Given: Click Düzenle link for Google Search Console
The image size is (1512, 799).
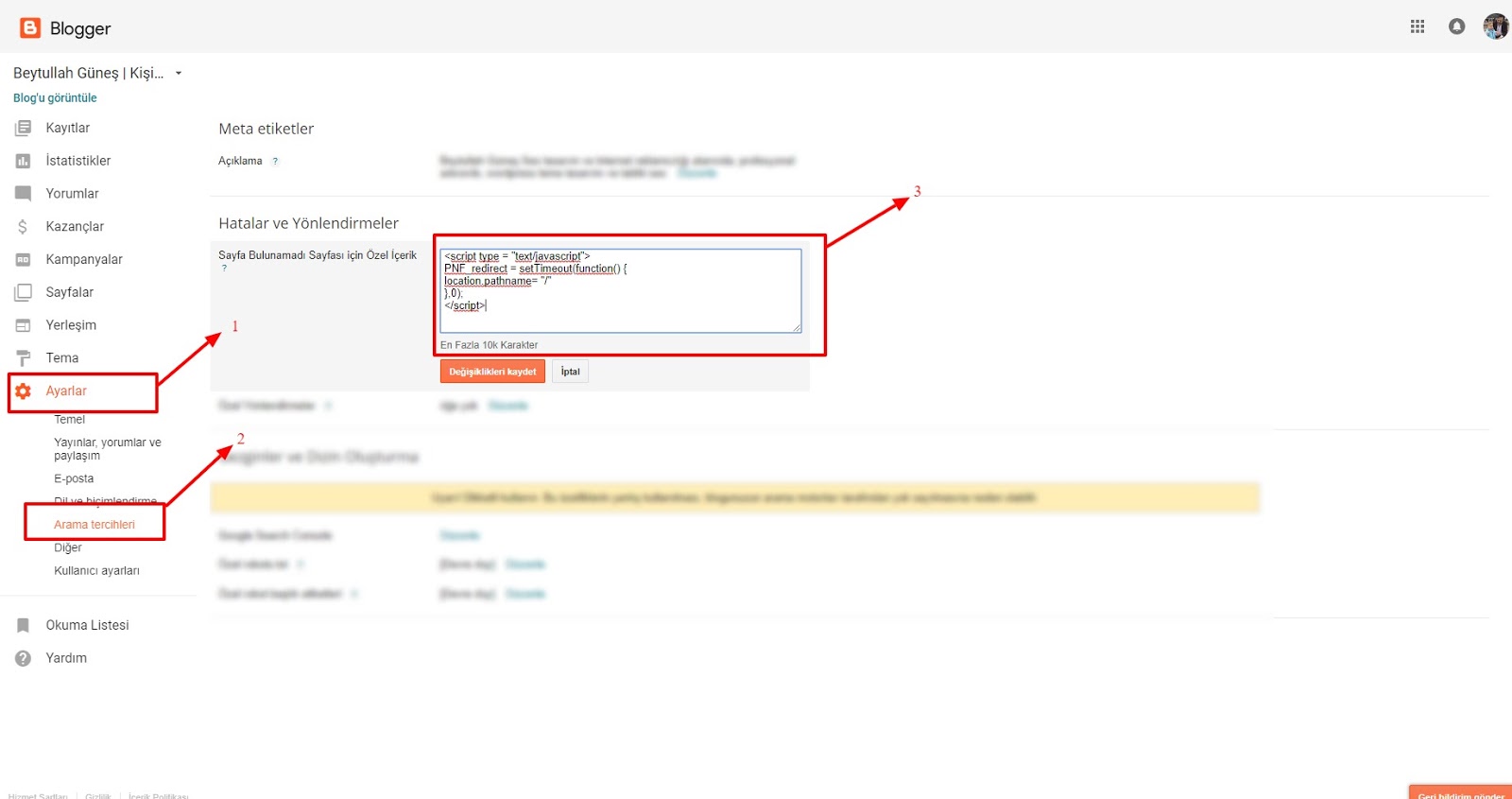Looking at the screenshot, I should [459, 535].
